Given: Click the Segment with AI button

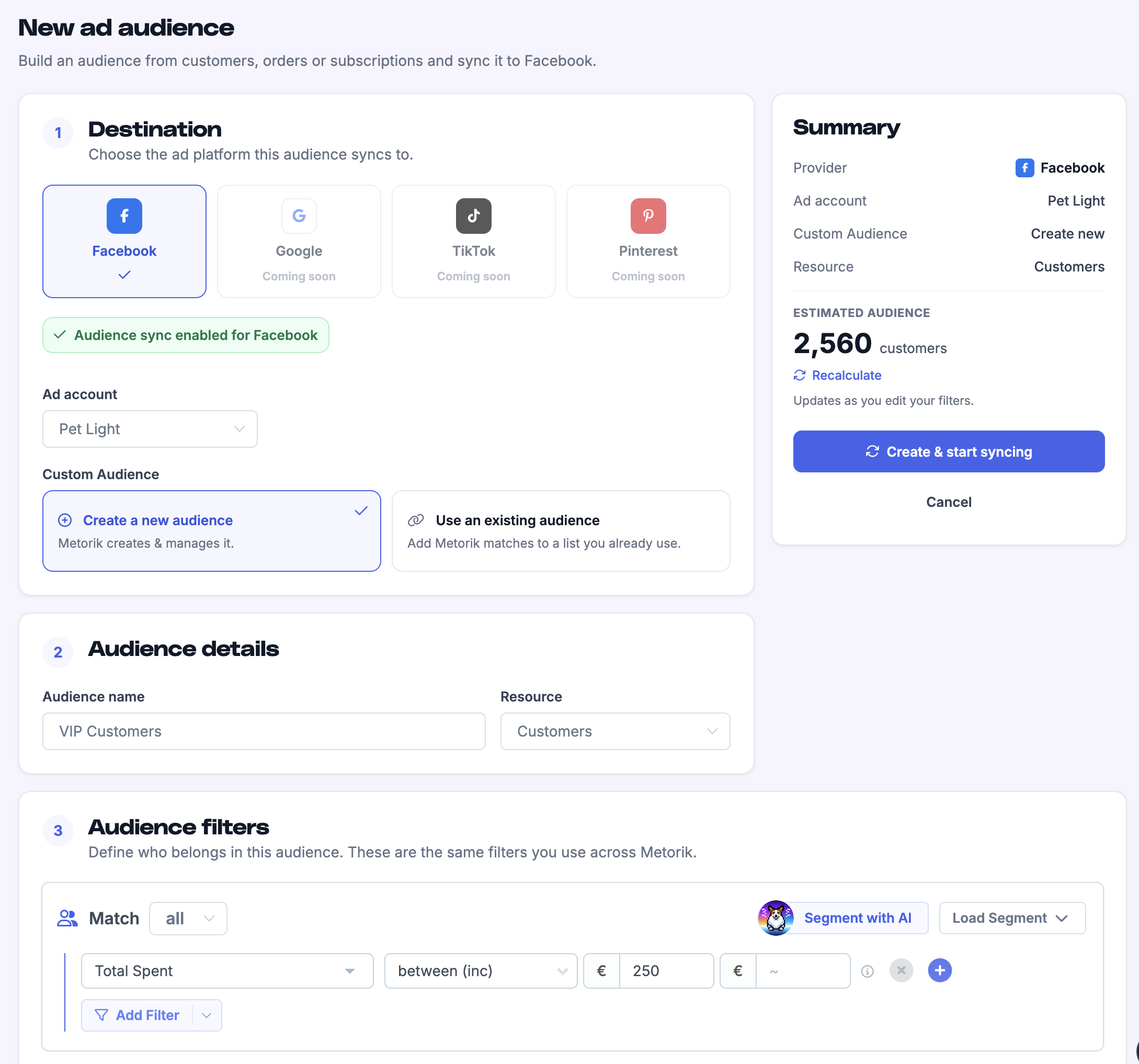Looking at the screenshot, I should [844, 919].
